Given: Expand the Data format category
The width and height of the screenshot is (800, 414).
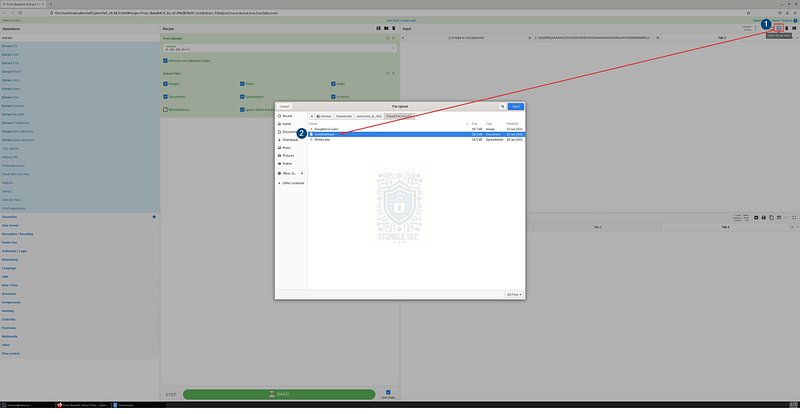Looking at the screenshot, I should pyautogui.click(x=80, y=225).
